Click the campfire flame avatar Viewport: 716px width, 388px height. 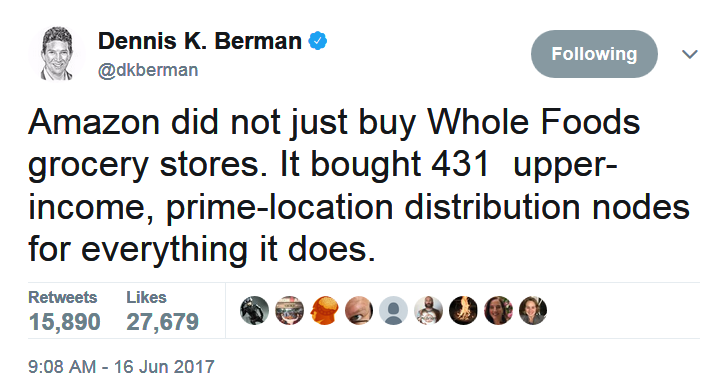click(463, 310)
